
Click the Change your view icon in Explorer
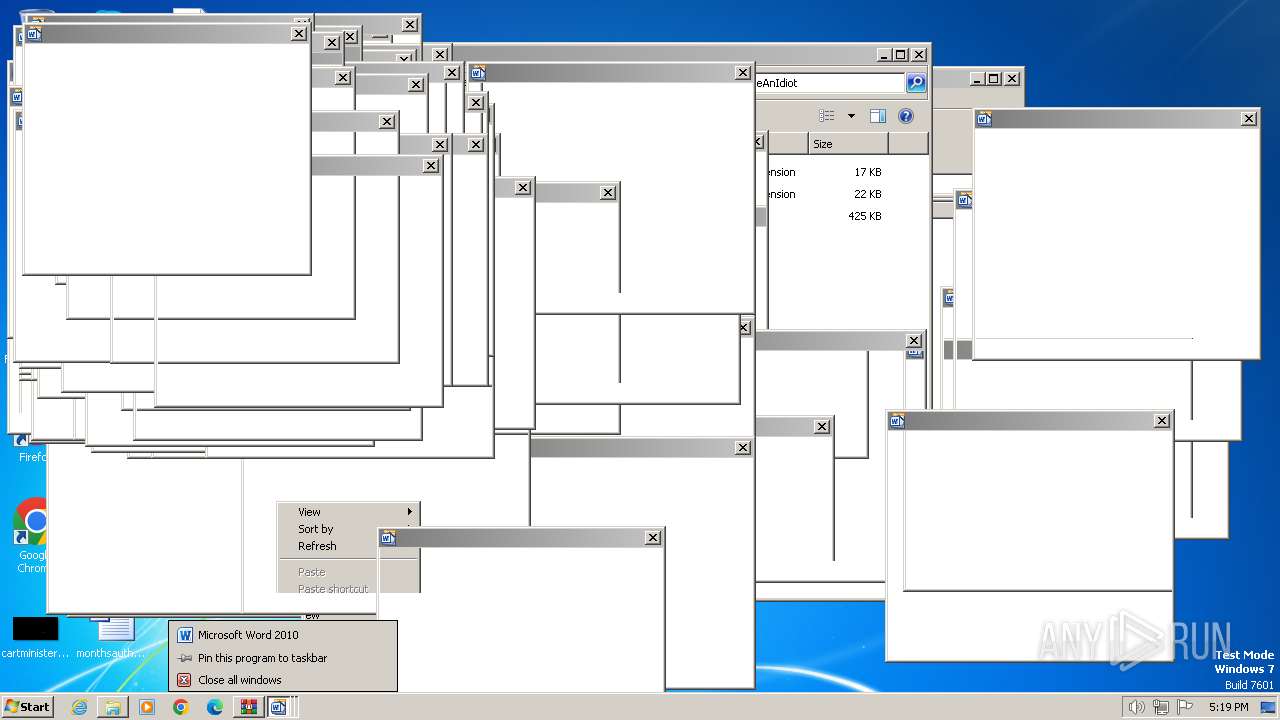click(826, 116)
